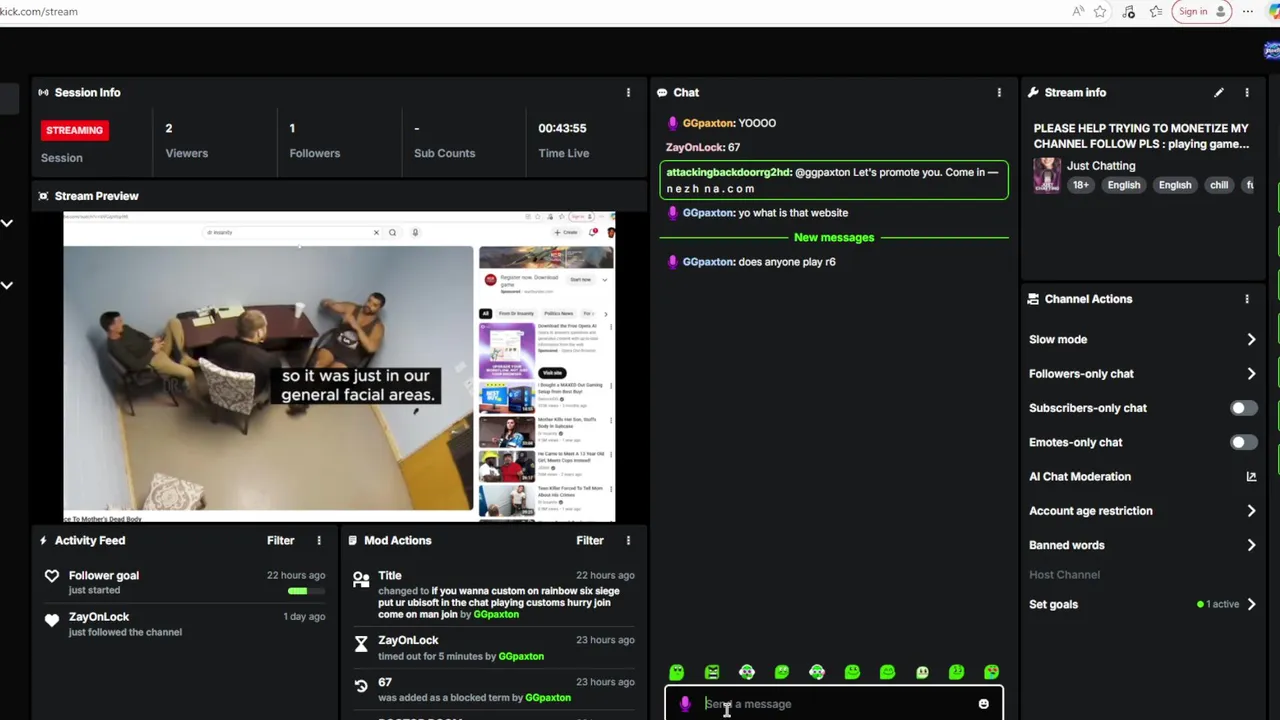Viewport: 1280px width, 720px height.
Task: Click upper chevron on left sidebar
Action: 7,223
